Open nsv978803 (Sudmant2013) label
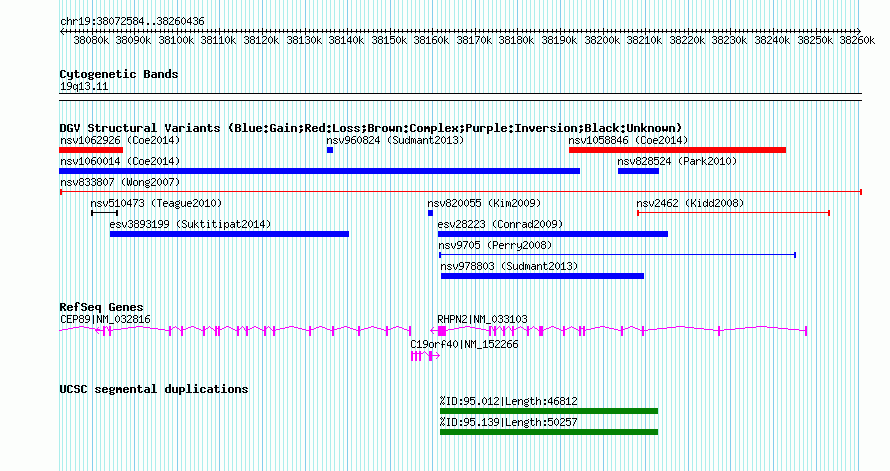The height and width of the screenshot is (471, 890). point(509,266)
